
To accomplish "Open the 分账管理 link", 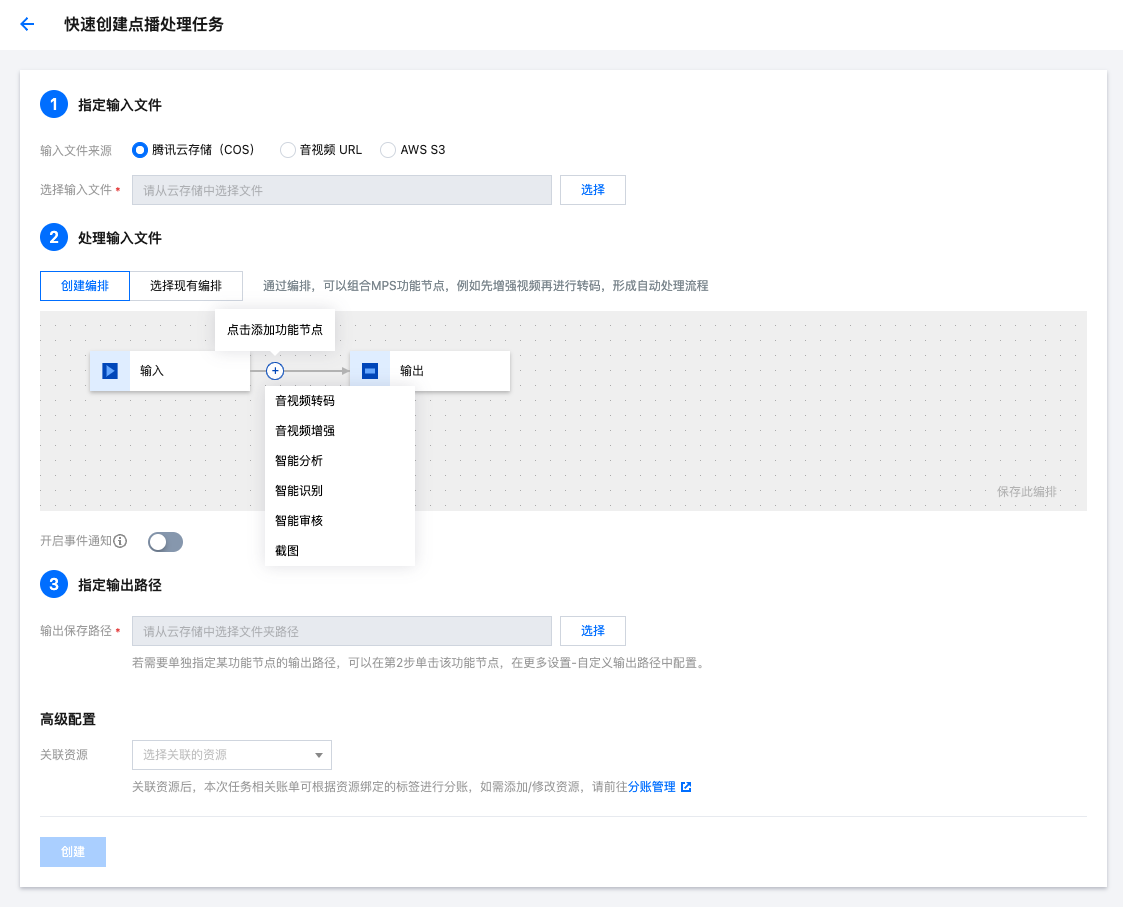I will coord(652,787).
